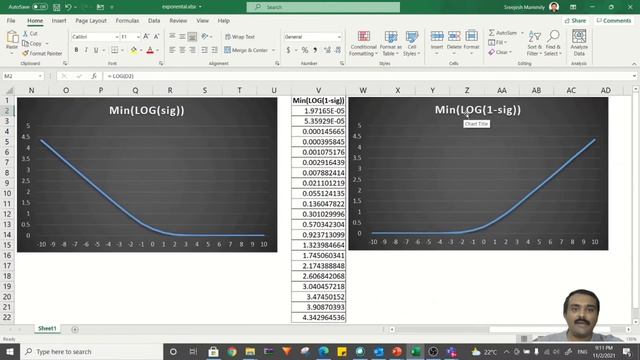Switch to the Formulas tab

127,20
